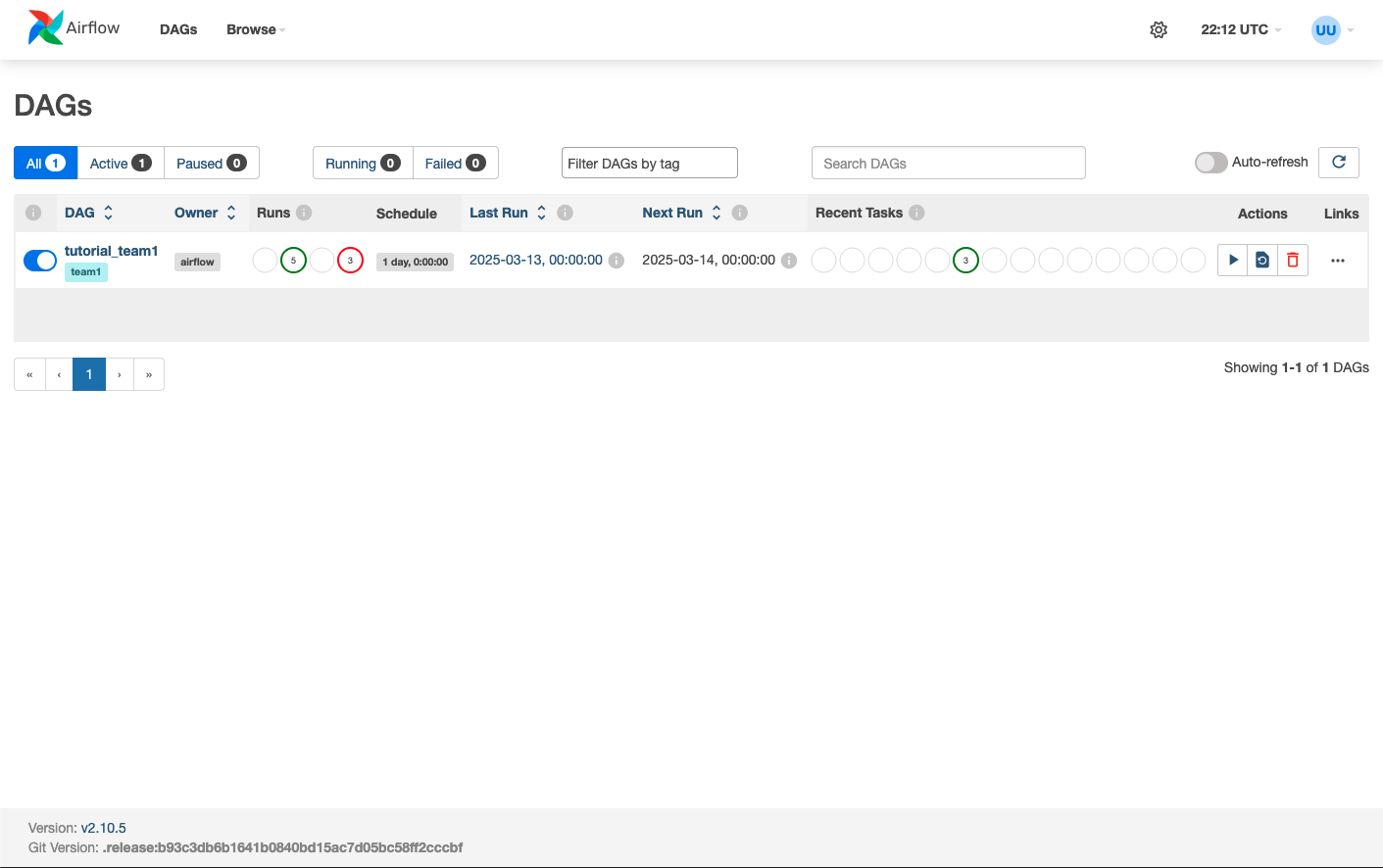Click the git release hash text
Viewport: 1383px width, 868px height.
282,847
